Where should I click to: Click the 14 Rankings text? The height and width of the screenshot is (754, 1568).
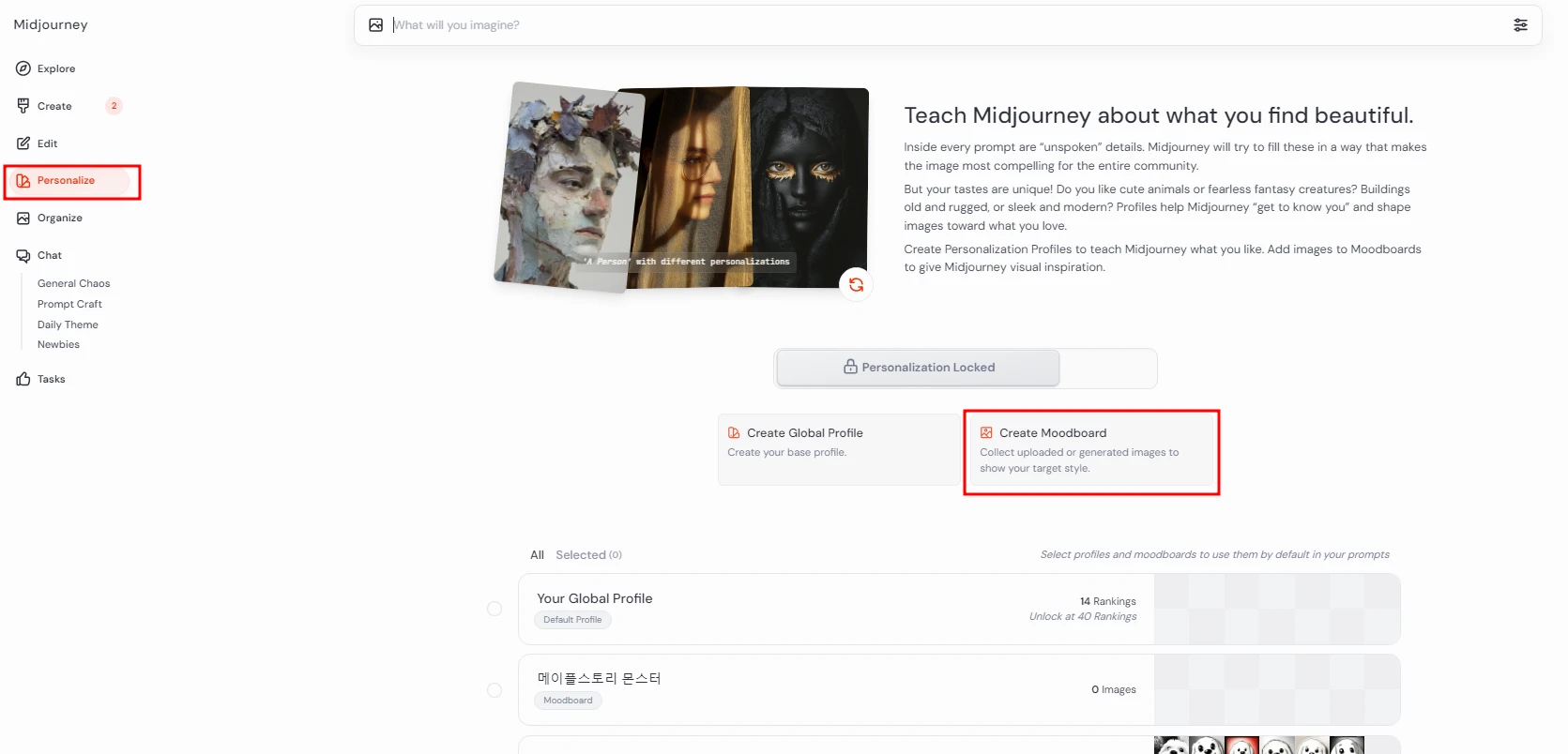pos(1107,601)
